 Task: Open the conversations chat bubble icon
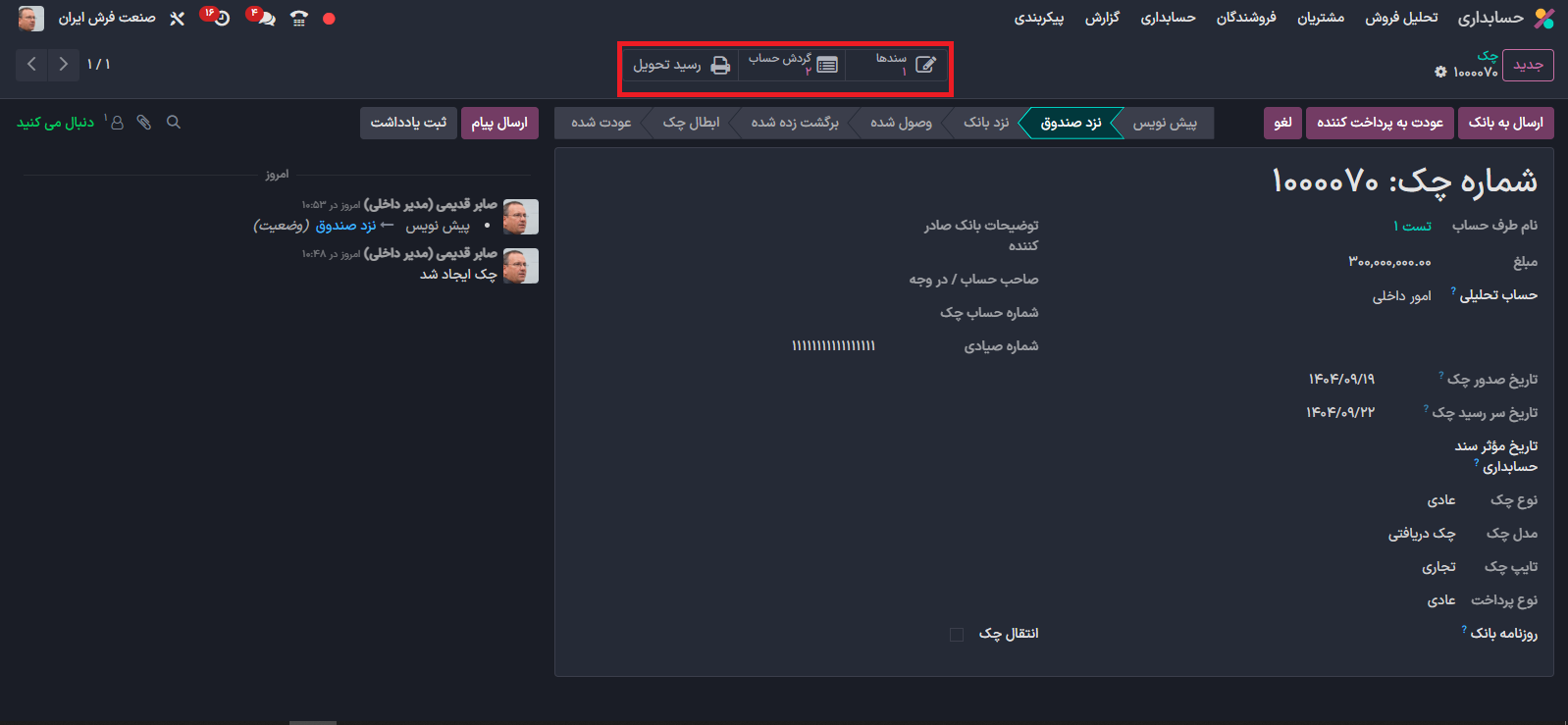263,18
